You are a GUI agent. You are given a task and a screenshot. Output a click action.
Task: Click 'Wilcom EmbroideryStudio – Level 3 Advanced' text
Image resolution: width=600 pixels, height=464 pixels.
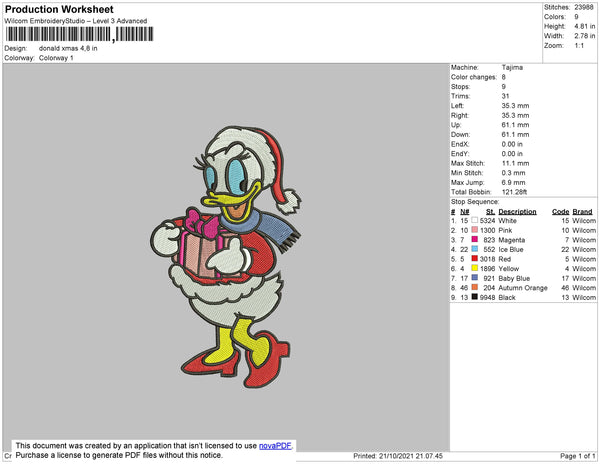click(x=76, y=21)
